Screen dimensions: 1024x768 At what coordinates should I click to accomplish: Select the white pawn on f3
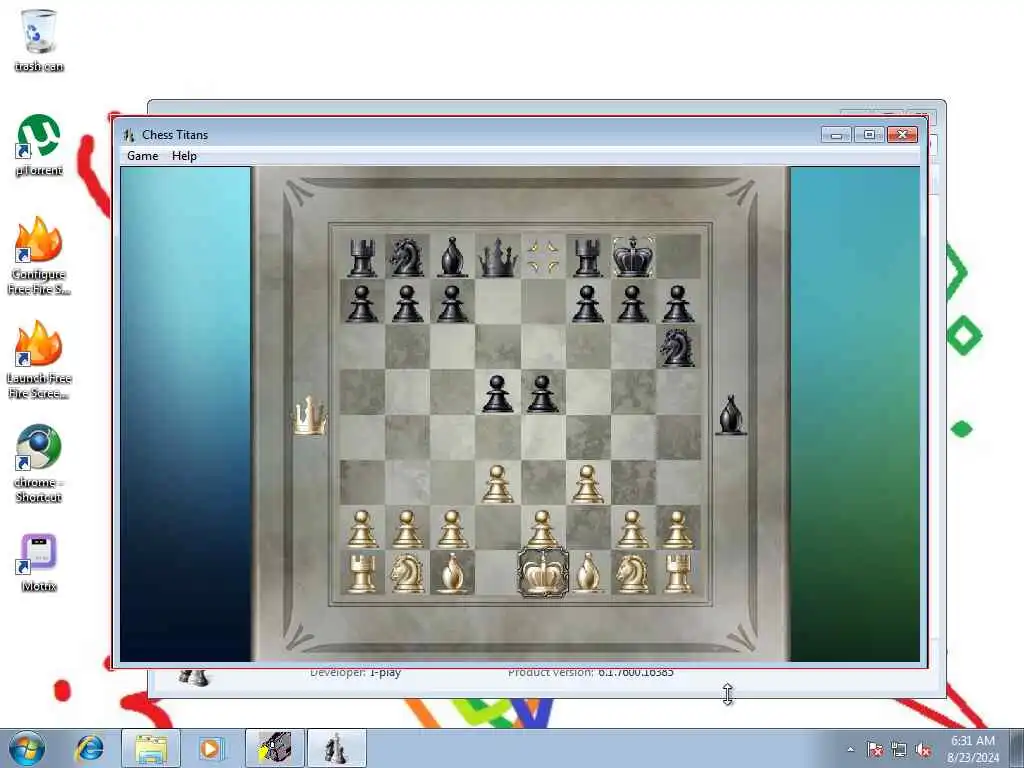(x=587, y=484)
